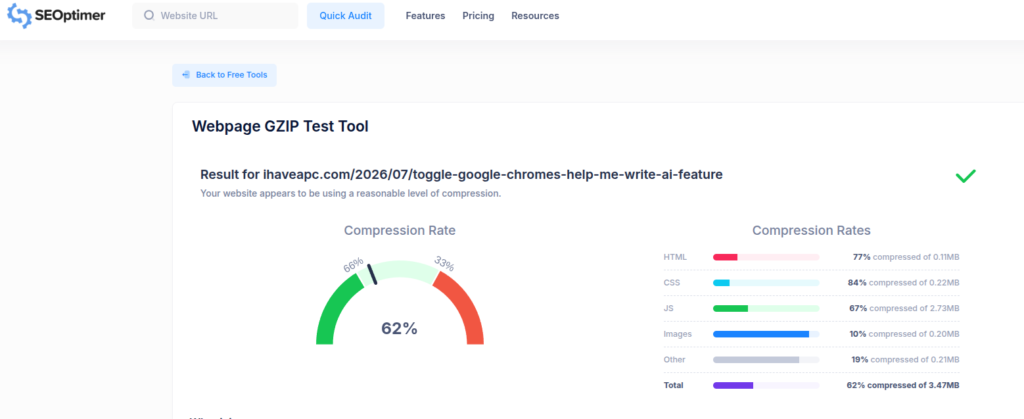Image resolution: width=1024 pixels, height=419 pixels.
Task: Click the Images row label
Action: tap(677, 334)
